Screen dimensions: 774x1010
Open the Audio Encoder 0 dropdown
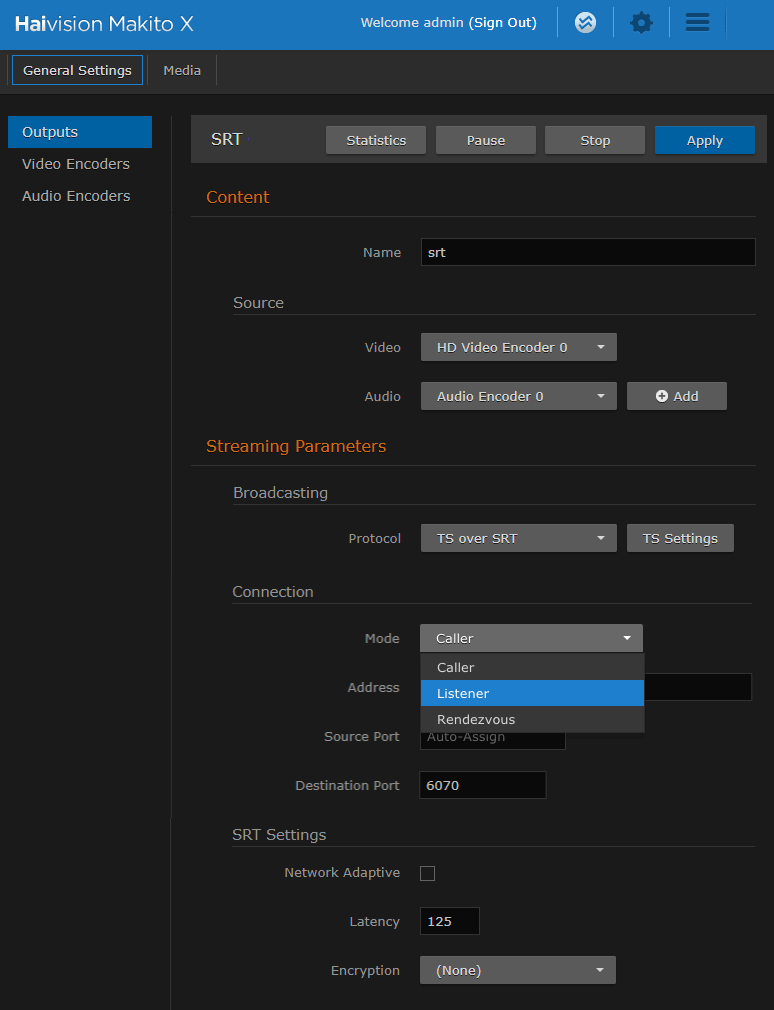(x=518, y=396)
